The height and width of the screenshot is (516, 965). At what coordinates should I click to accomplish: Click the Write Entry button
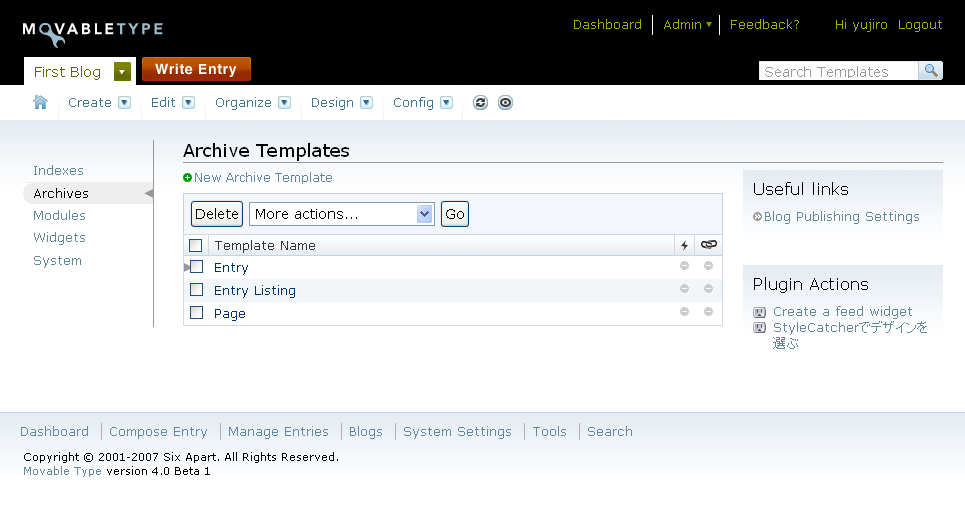pyautogui.click(x=196, y=69)
